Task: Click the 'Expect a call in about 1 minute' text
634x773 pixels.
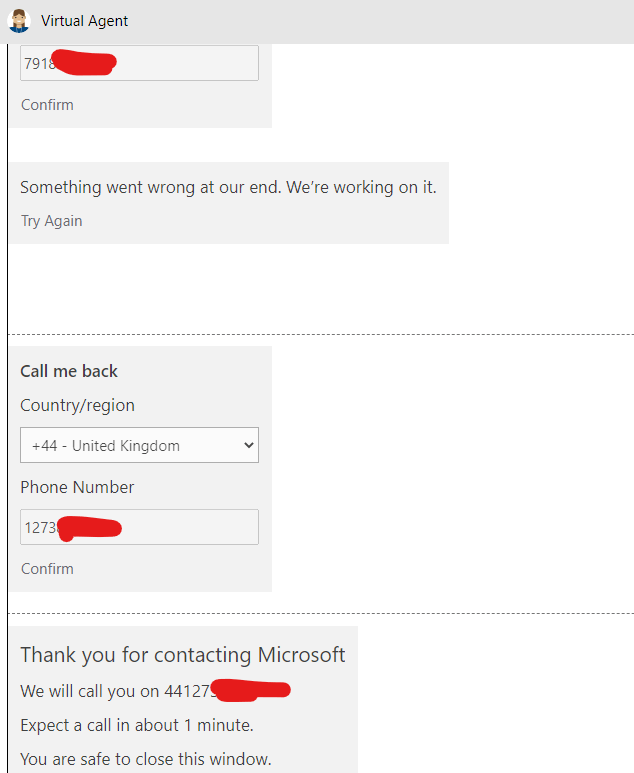Action: tap(137, 726)
